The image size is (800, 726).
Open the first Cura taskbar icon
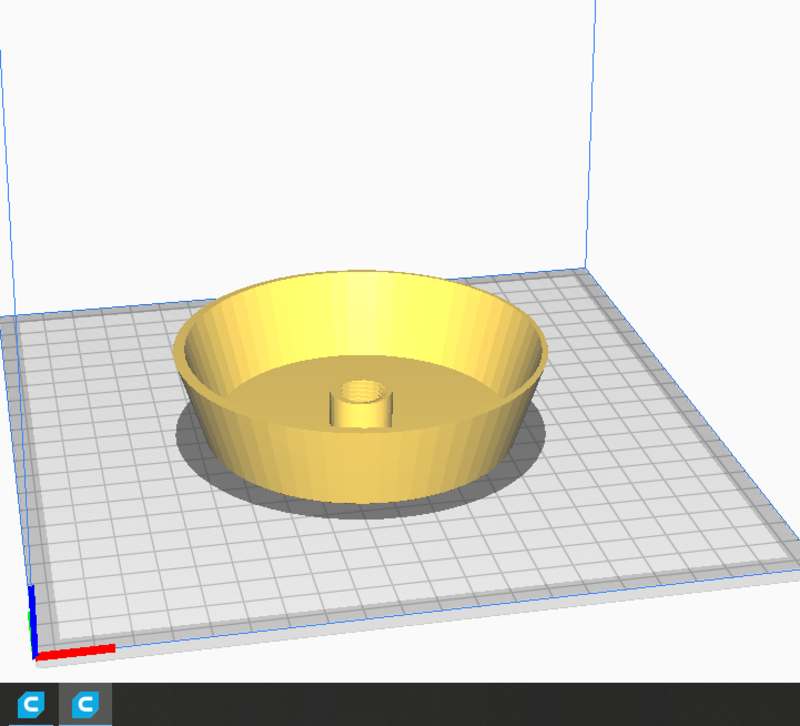[31, 705]
